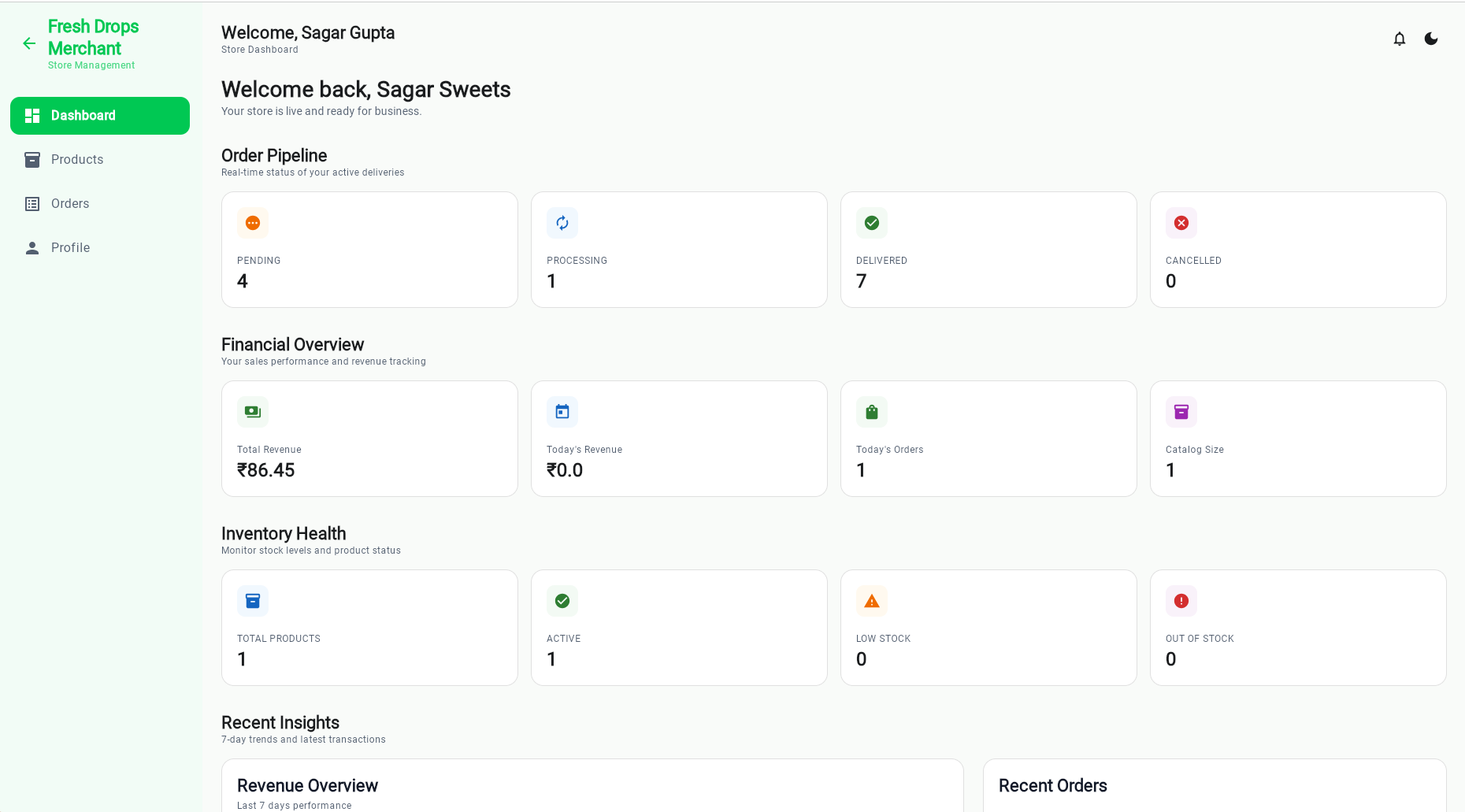Click the Revenue Overview heading
Screen dimensions: 1465x812
point(308,786)
